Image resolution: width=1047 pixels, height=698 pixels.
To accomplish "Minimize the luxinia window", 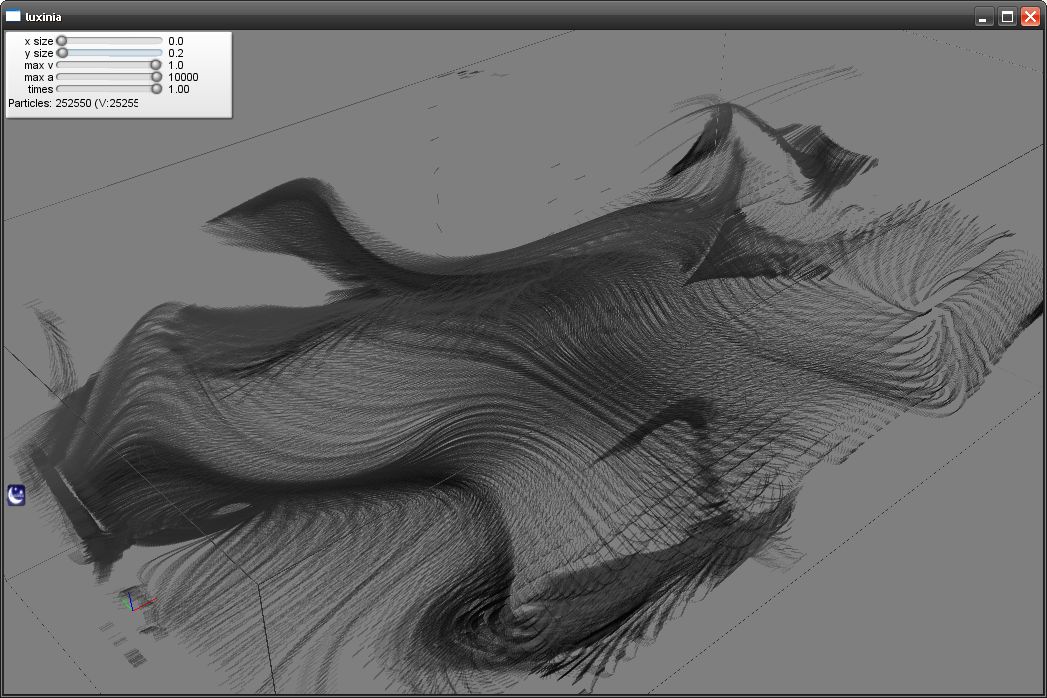I will (984, 17).
